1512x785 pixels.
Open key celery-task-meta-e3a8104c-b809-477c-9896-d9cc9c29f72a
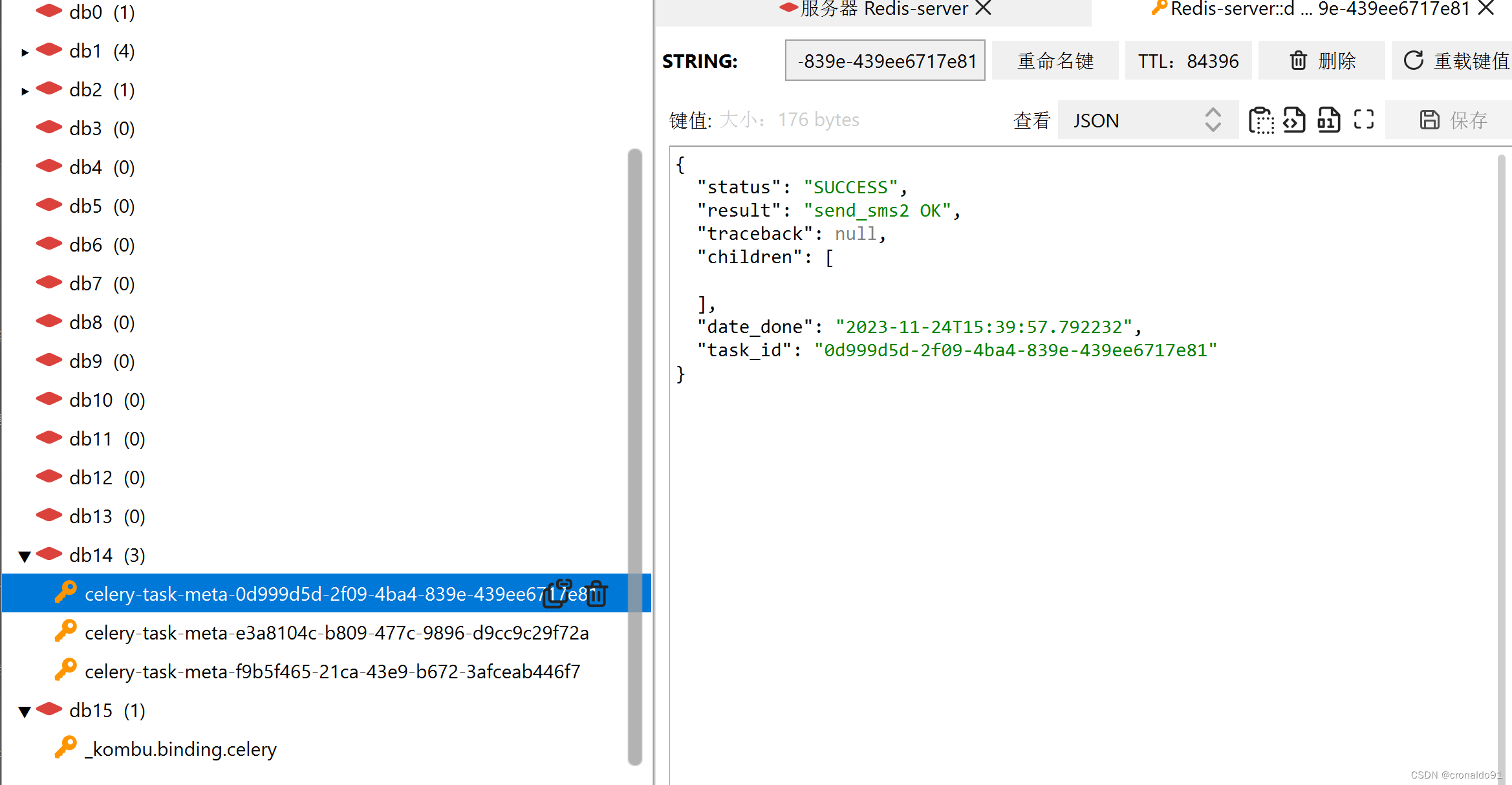point(337,633)
